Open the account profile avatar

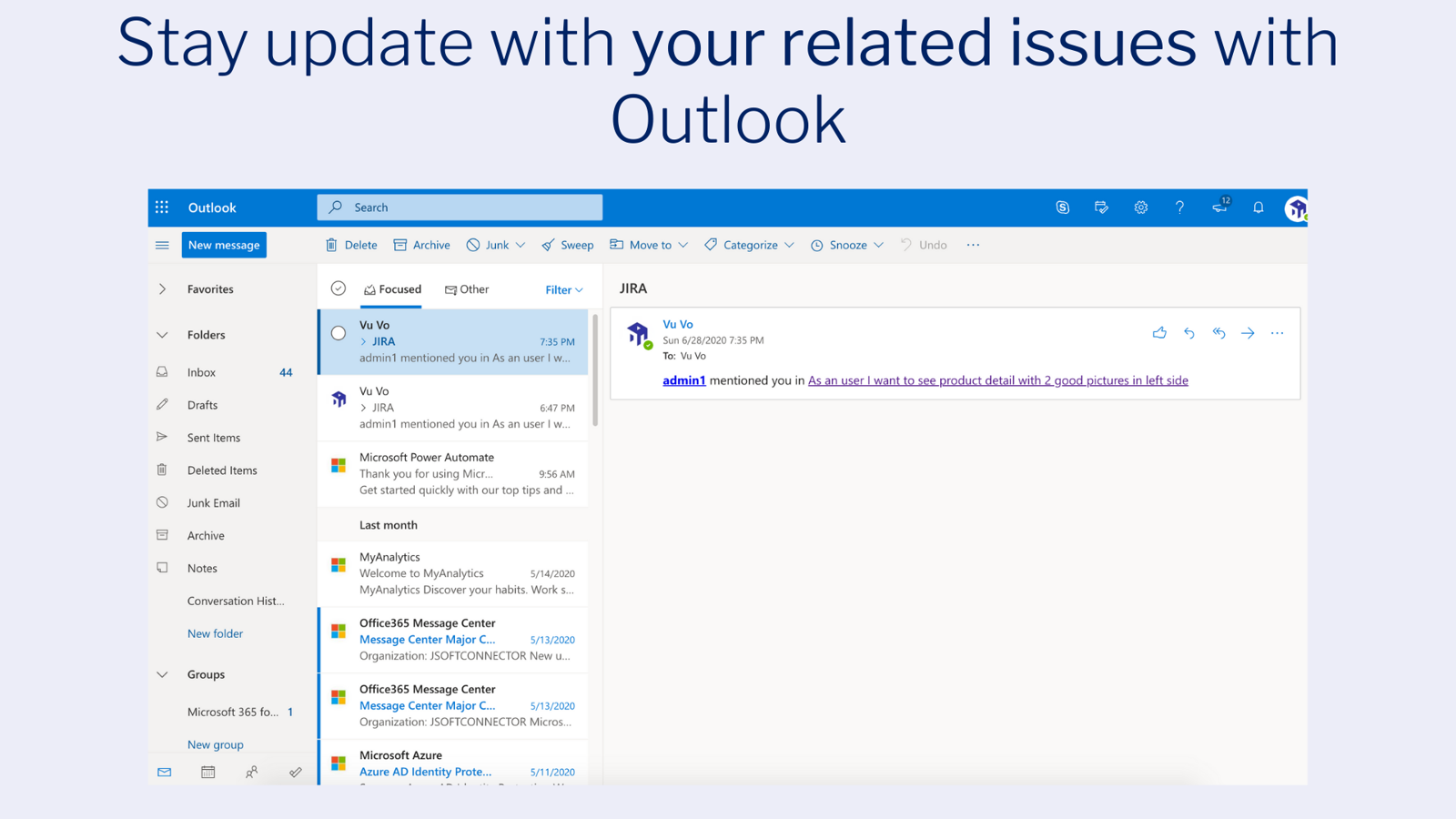(1296, 208)
